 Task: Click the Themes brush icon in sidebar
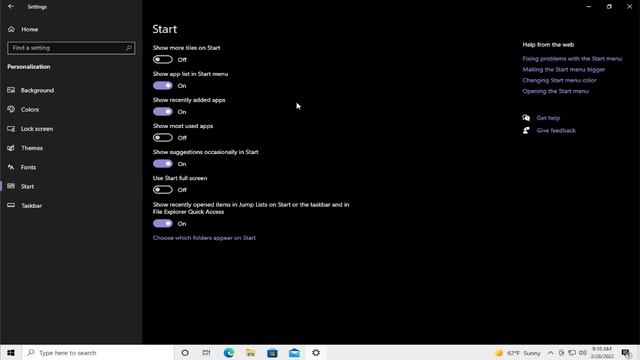(11, 148)
